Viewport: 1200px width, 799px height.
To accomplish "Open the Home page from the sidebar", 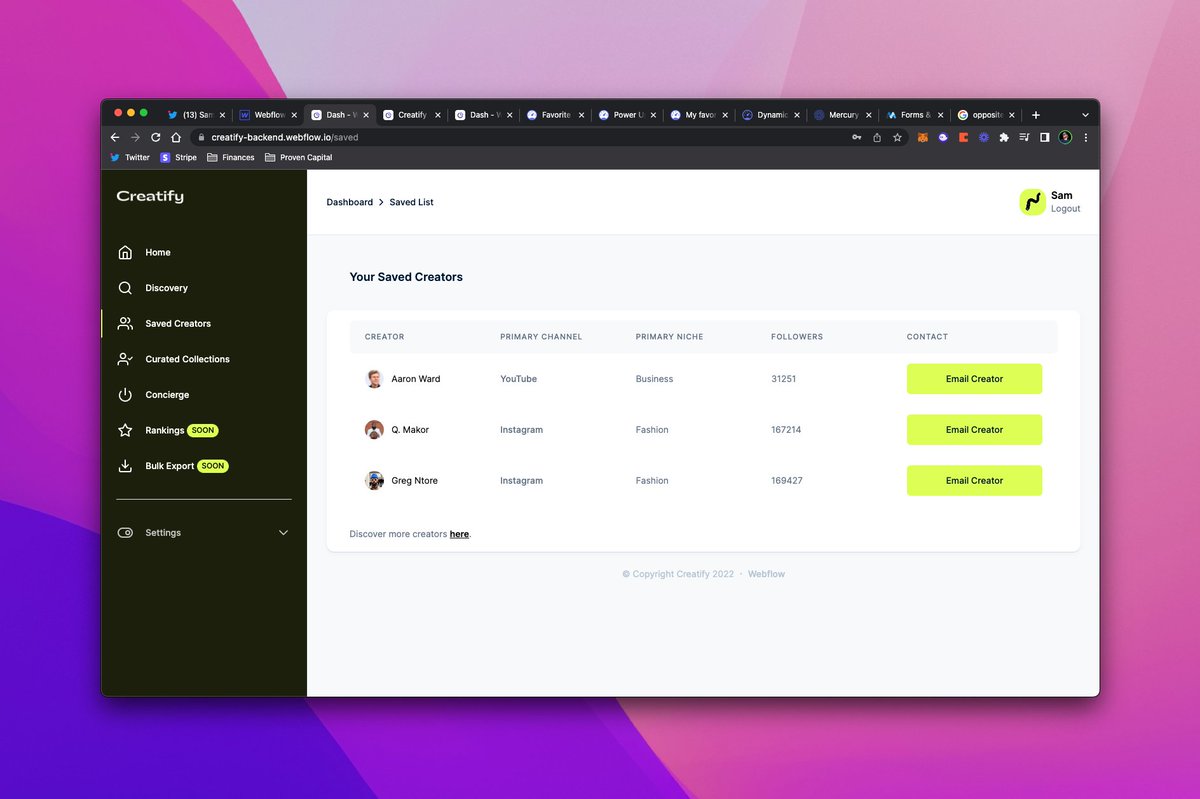I will tap(157, 252).
